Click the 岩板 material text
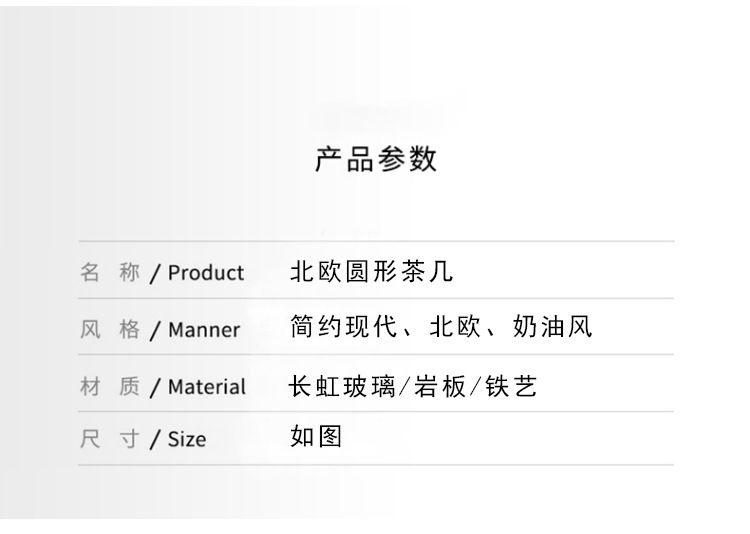This screenshot has height=534, width=750. 440,387
